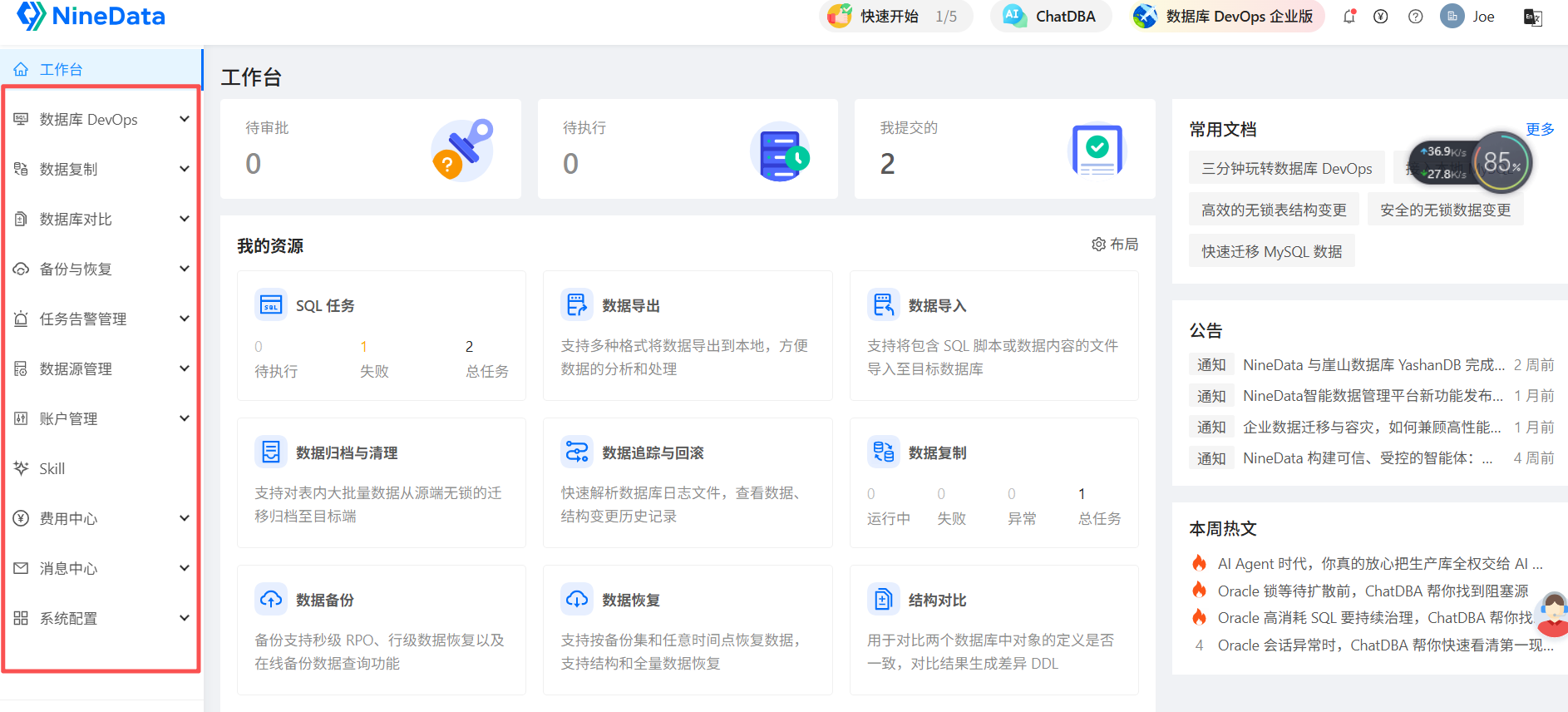
Task: Click the 数据导入 card icon
Action: [x=884, y=305]
